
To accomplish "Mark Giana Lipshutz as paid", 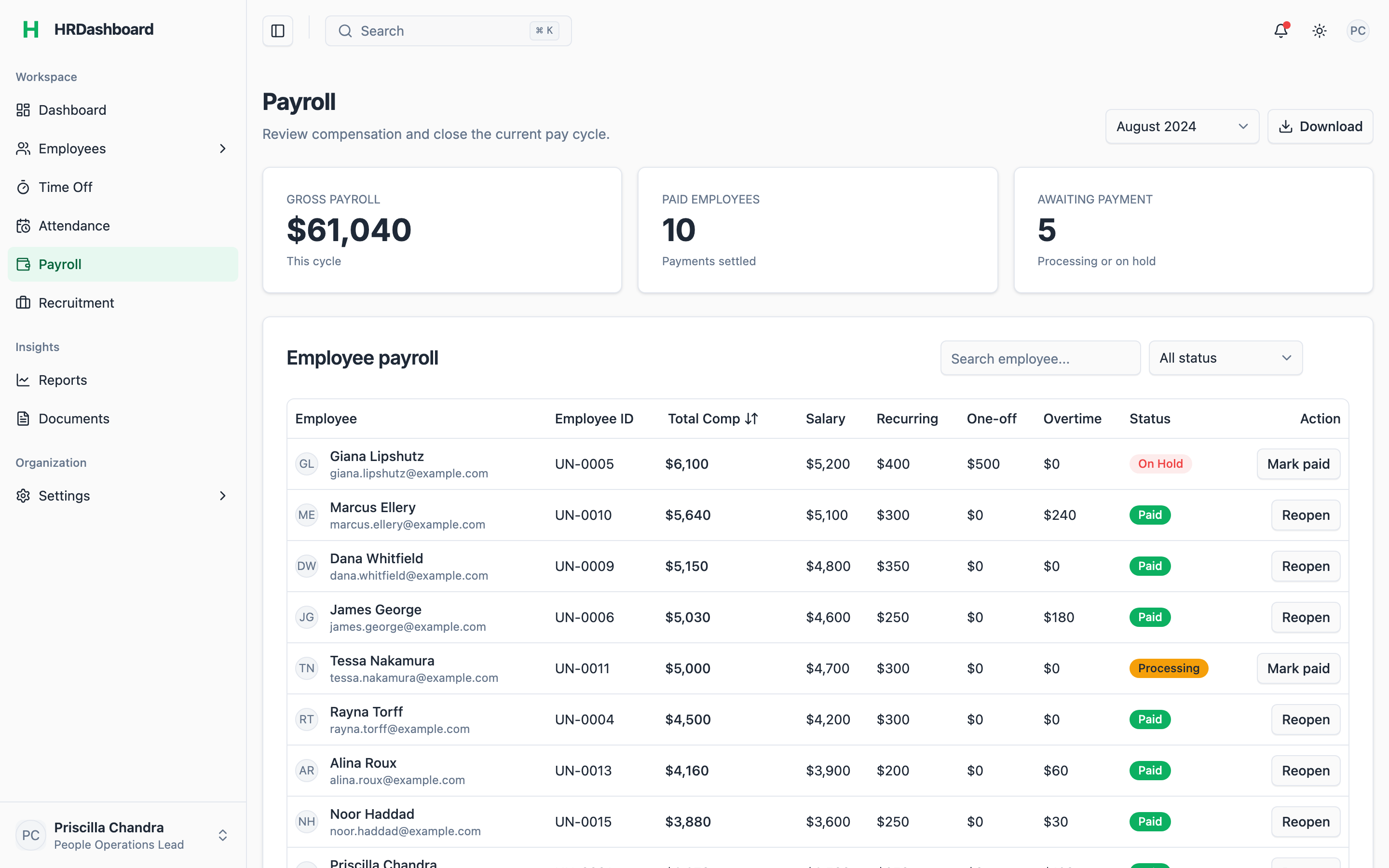I will click(x=1298, y=464).
